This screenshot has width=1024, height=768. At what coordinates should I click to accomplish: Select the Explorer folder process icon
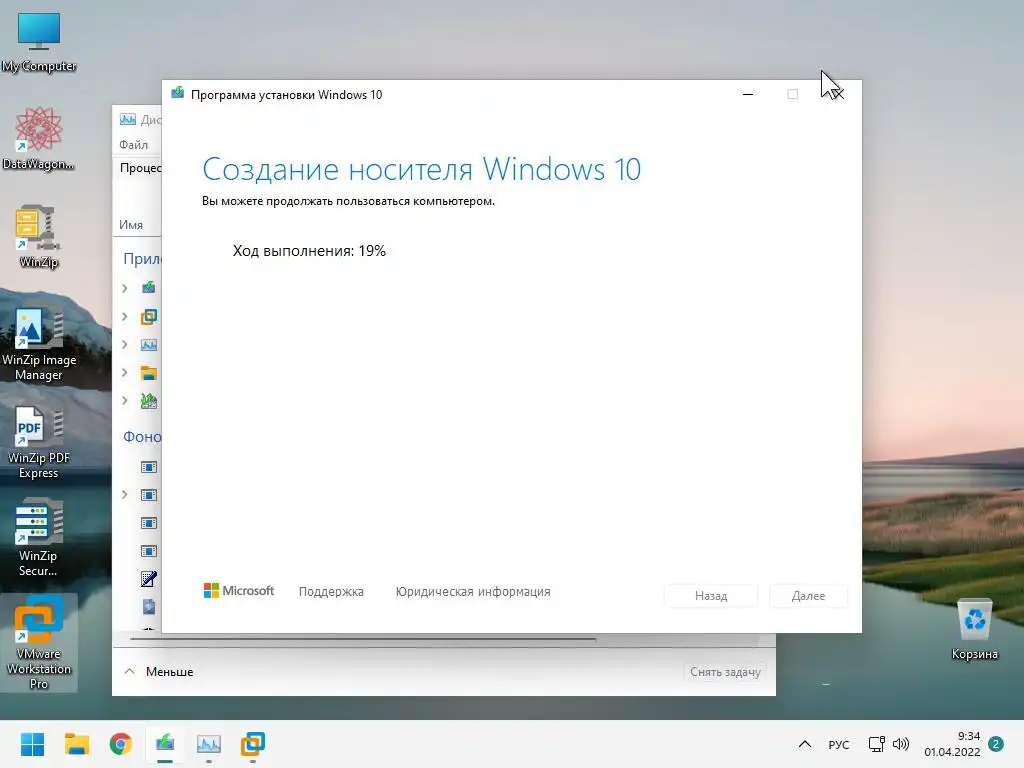coord(149,373)
